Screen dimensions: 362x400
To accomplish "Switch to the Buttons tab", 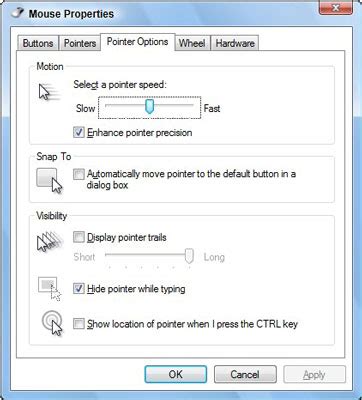I will coord(38,43).
